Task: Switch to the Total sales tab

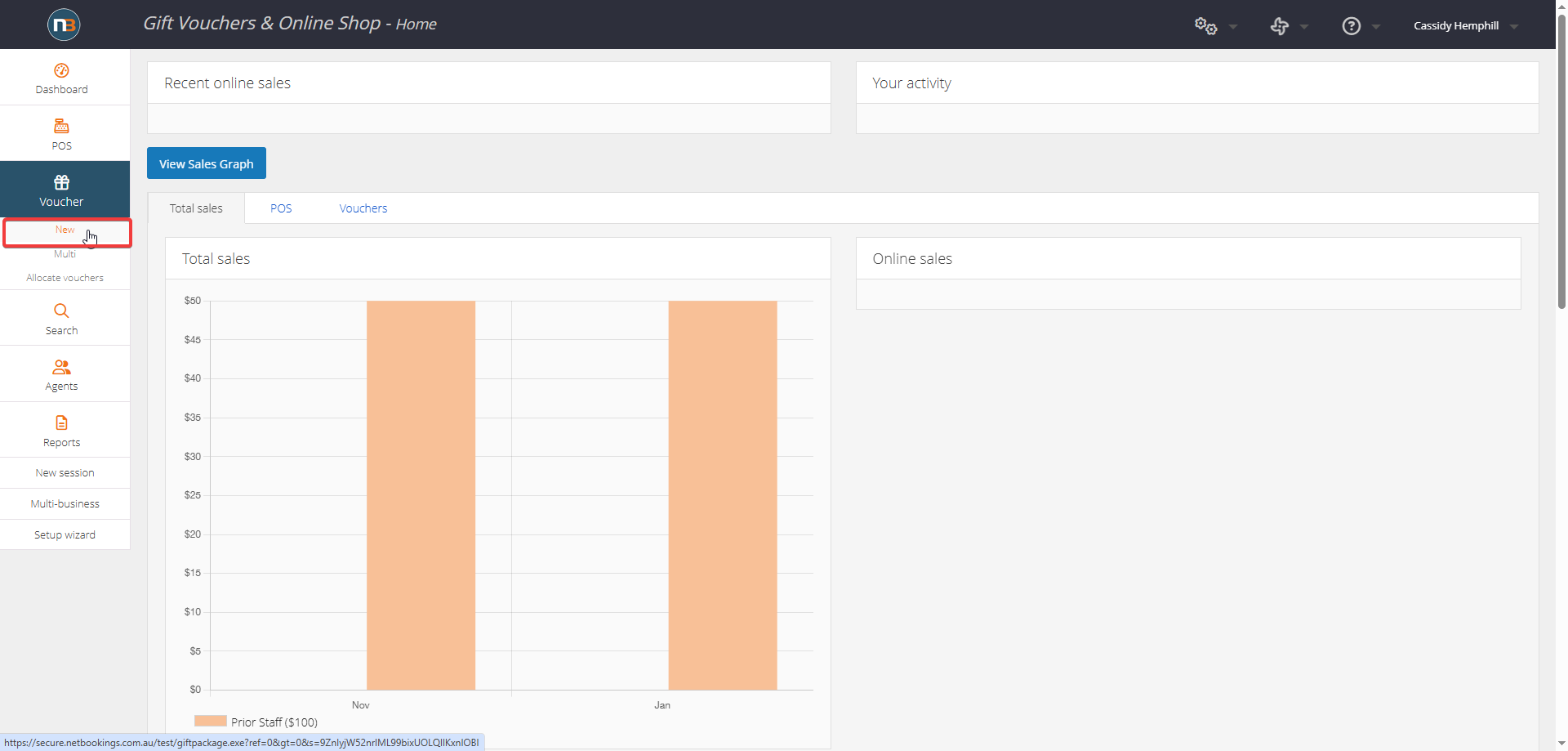Action: (196, 208)
